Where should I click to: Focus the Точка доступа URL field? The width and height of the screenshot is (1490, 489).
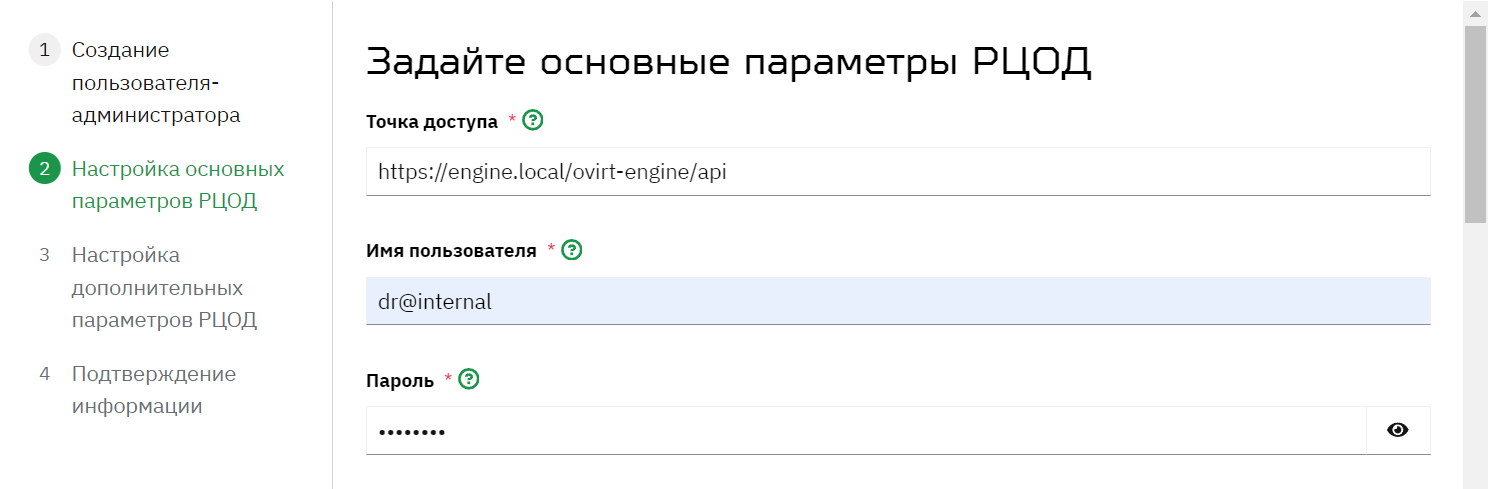tap(898, 172)
